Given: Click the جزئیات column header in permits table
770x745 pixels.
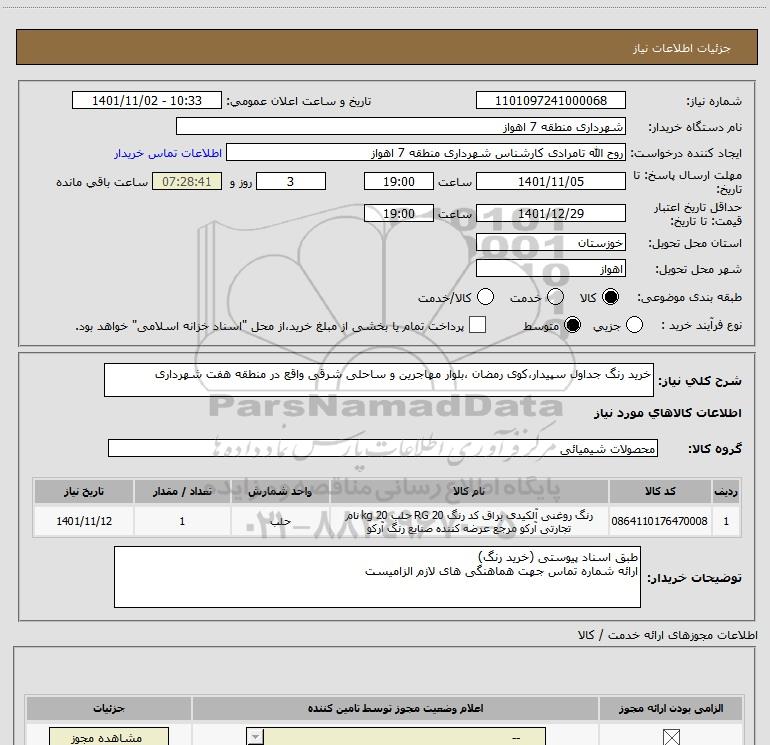Looking at the screenshot, I should point(109,708).
